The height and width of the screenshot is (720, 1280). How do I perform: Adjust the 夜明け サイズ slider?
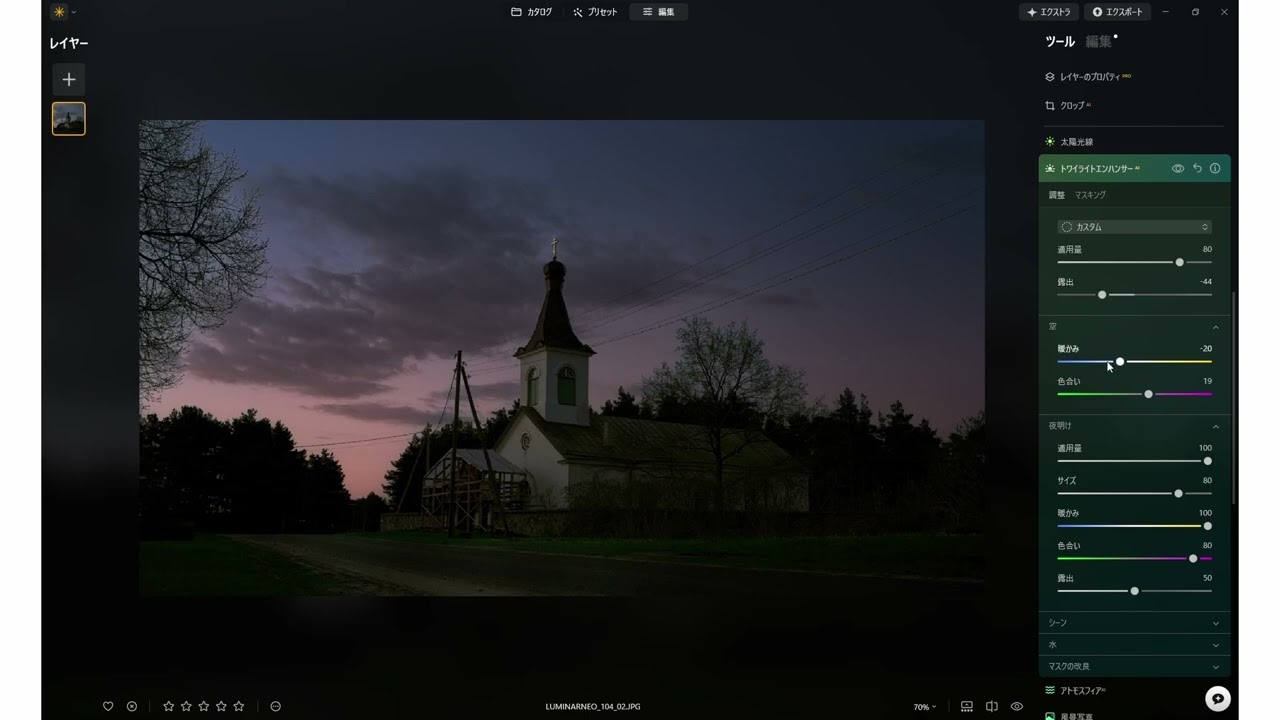(1178, 493)
